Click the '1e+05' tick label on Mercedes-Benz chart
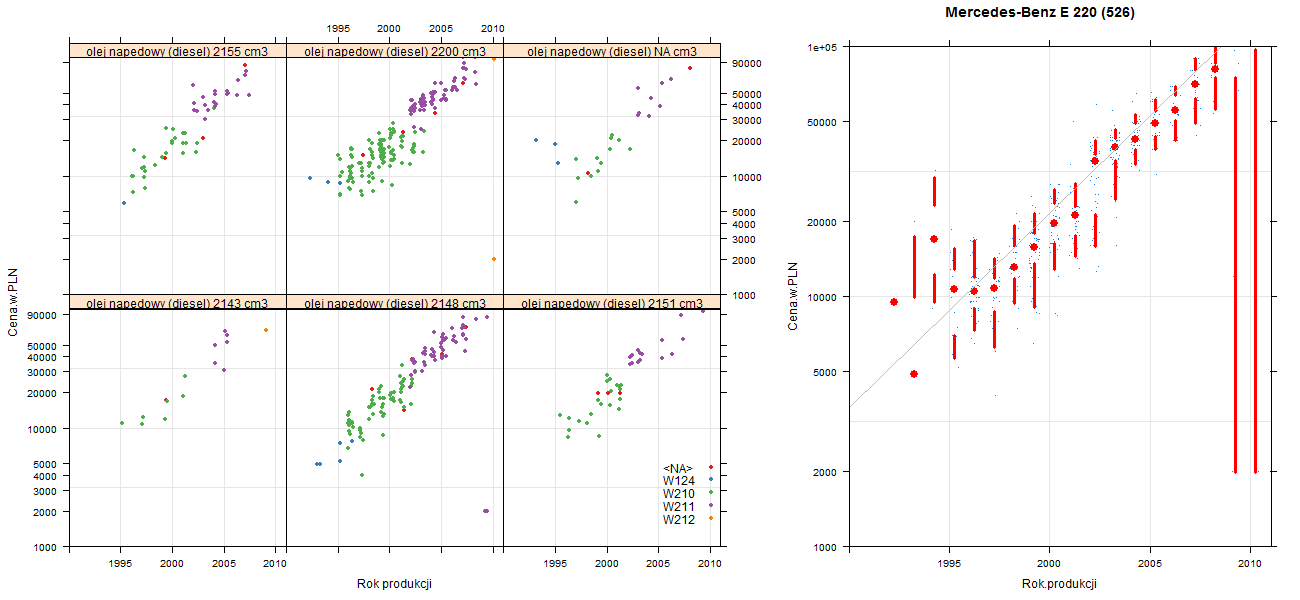The width and height of the screenshot is (1300, 600). [822, 47]
